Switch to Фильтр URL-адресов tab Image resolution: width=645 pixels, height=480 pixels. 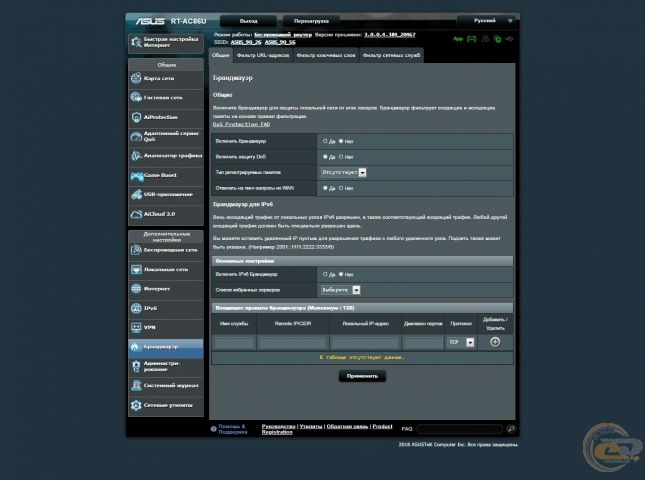point(263,55)
